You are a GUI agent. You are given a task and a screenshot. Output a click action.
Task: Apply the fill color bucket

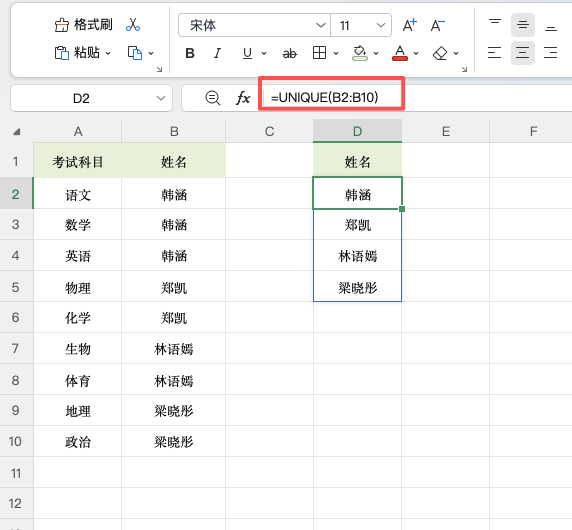coord(360,53)
